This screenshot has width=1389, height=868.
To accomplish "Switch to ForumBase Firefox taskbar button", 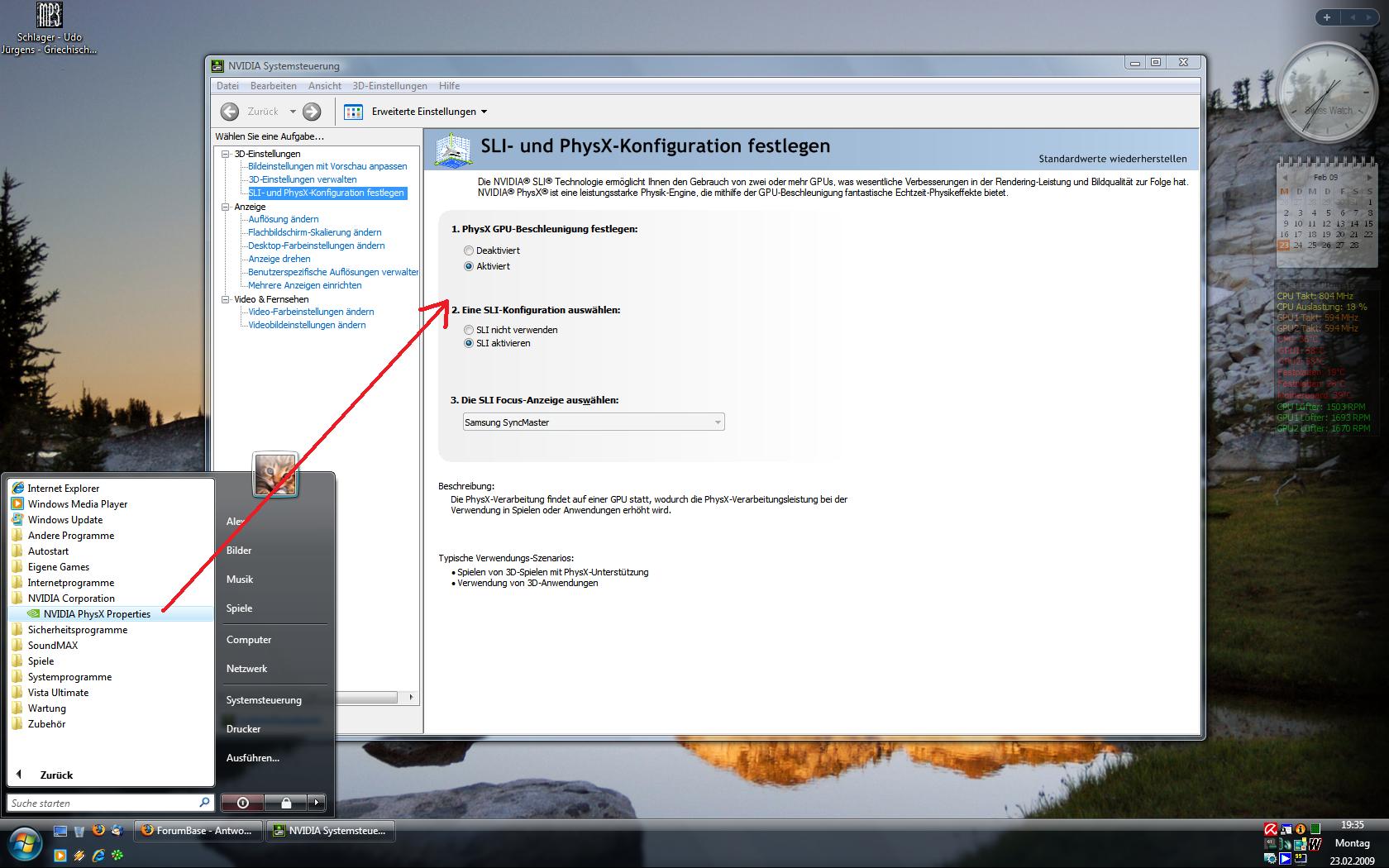I will [x=198, y=831].
